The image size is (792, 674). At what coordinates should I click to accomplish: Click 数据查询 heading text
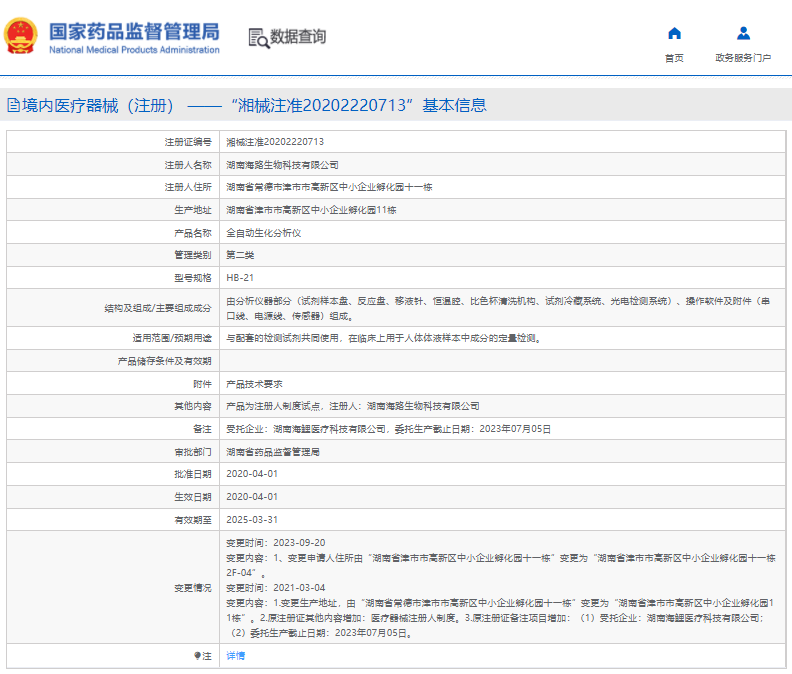click(298, 37)
